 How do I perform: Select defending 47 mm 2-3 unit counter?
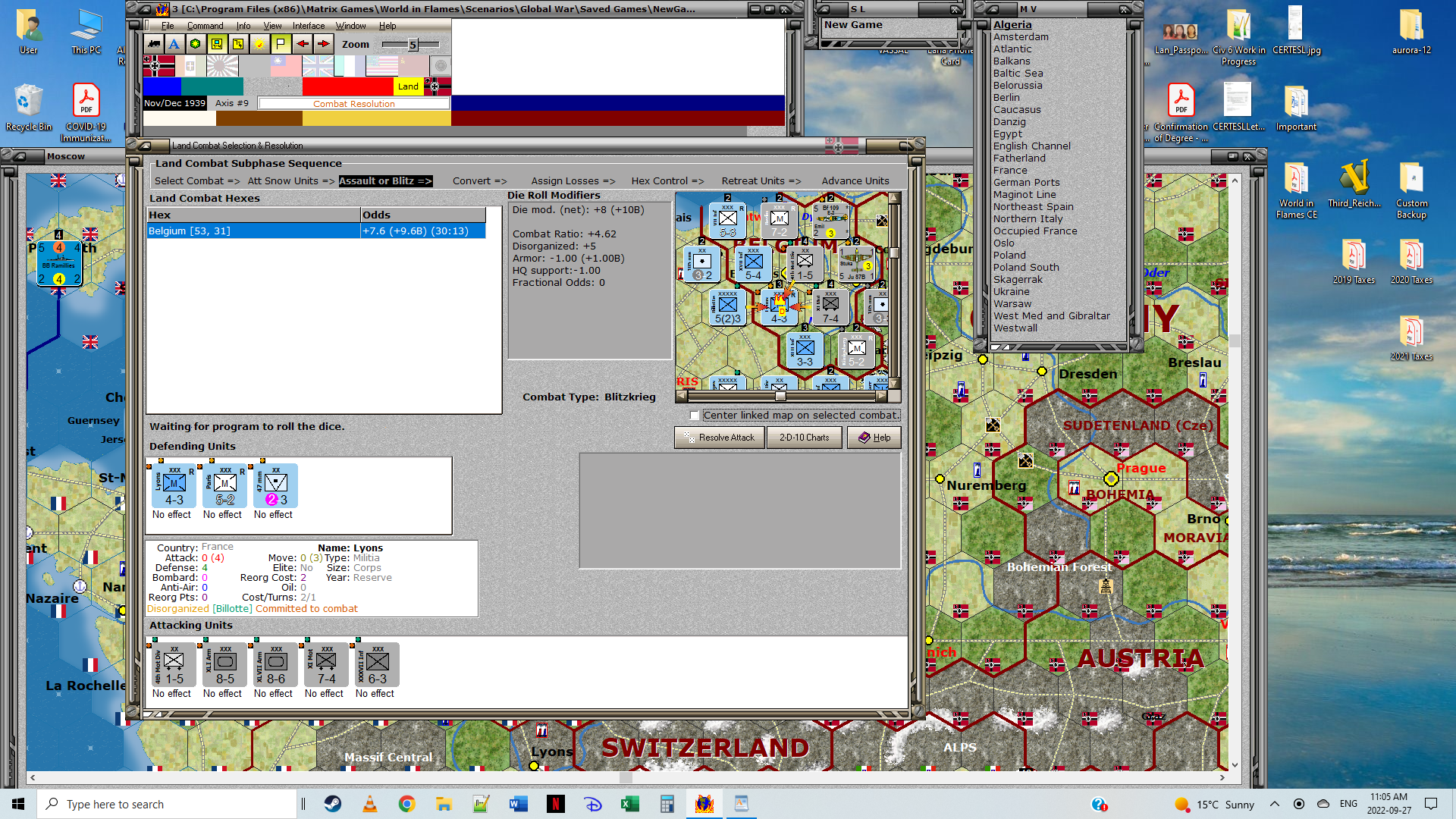pyautogui.click(x=276, y=486)
